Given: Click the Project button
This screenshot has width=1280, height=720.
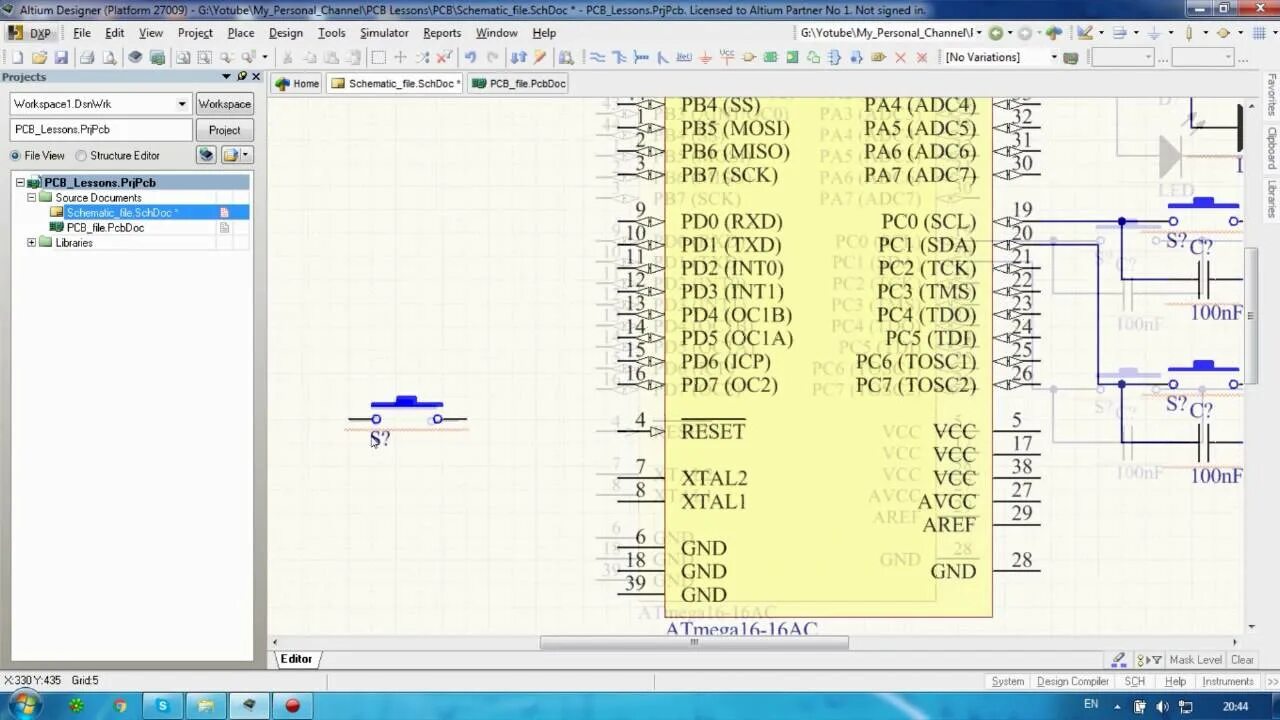Looking at the screenshot, I should click(224, 130).
